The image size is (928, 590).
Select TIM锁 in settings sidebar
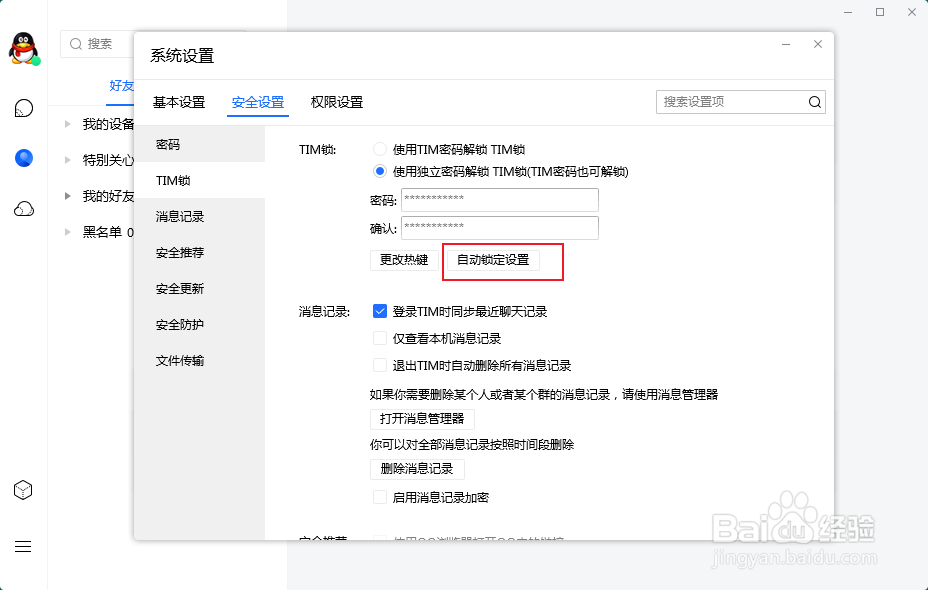[x=199, y=180]
